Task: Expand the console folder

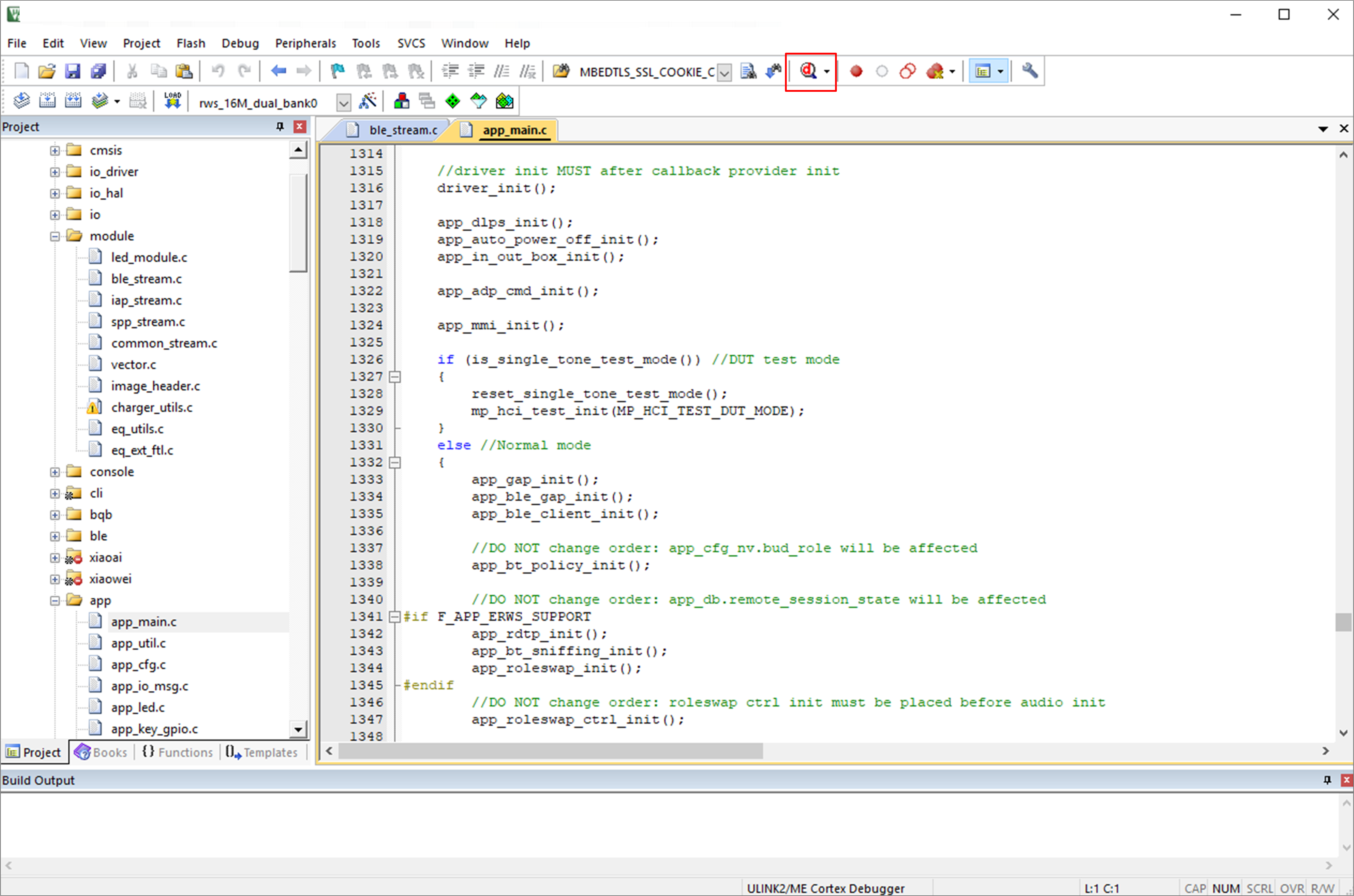Action: click(55, 472)
